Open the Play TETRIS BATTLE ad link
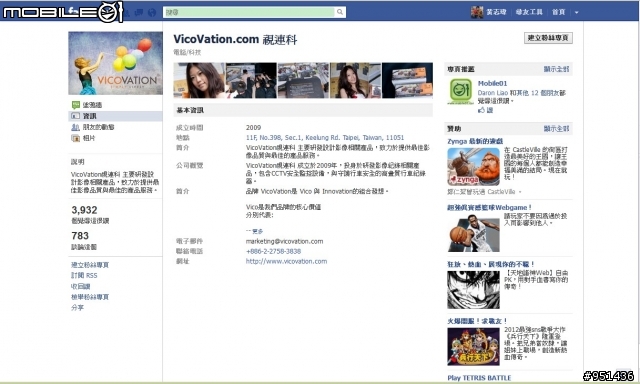The height and width of the screenshot is (384, 640). tap(479, 378)
